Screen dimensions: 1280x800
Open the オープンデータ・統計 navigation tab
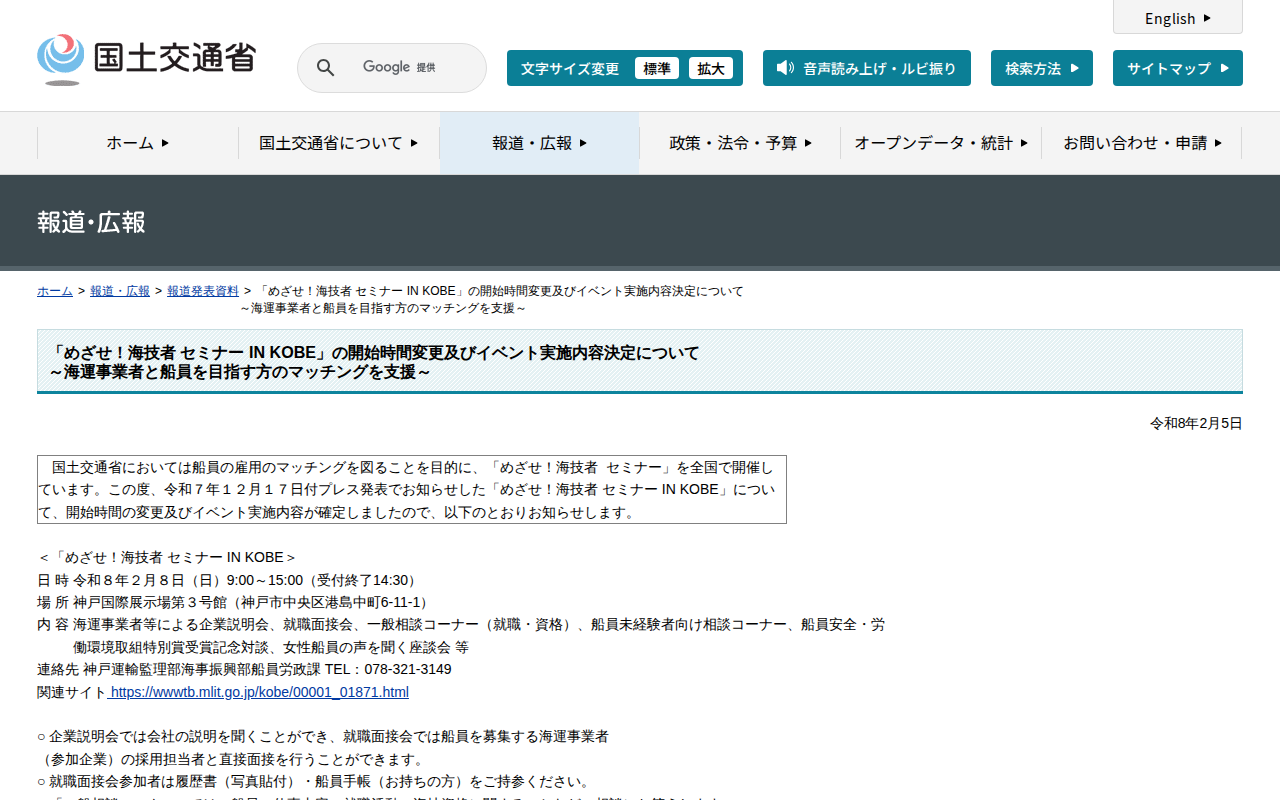(x=940, y=143)
